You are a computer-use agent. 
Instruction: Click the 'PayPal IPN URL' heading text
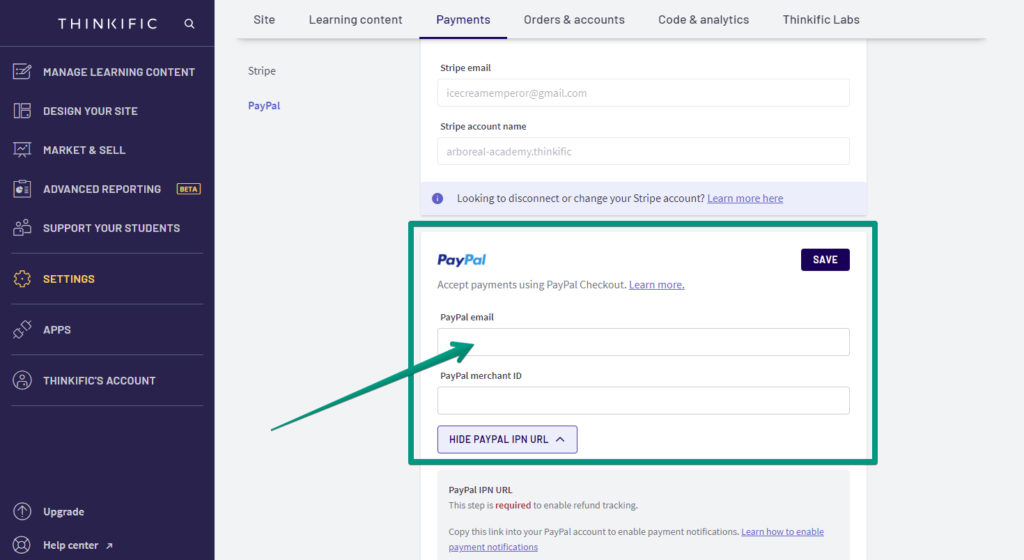point(480,490)
